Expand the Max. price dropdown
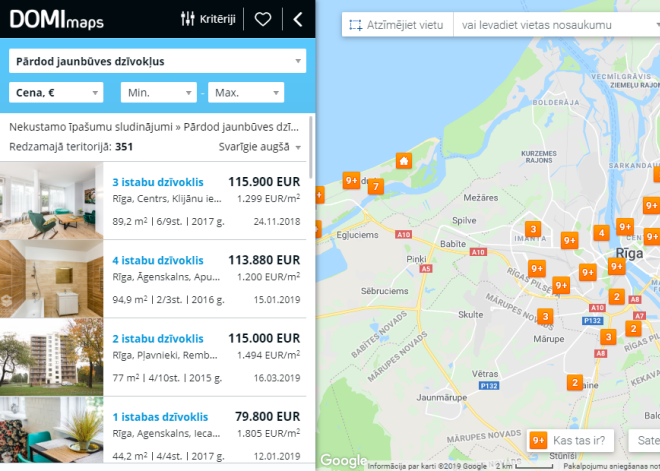 tap(246, 93)
